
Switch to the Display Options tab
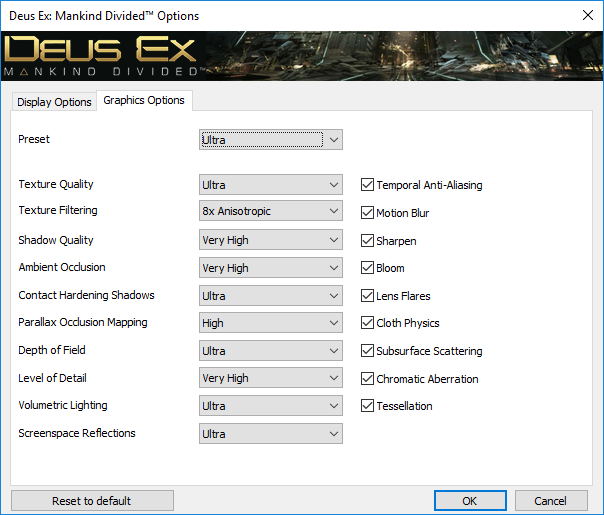pyautogui.click(x=54, y=102)
